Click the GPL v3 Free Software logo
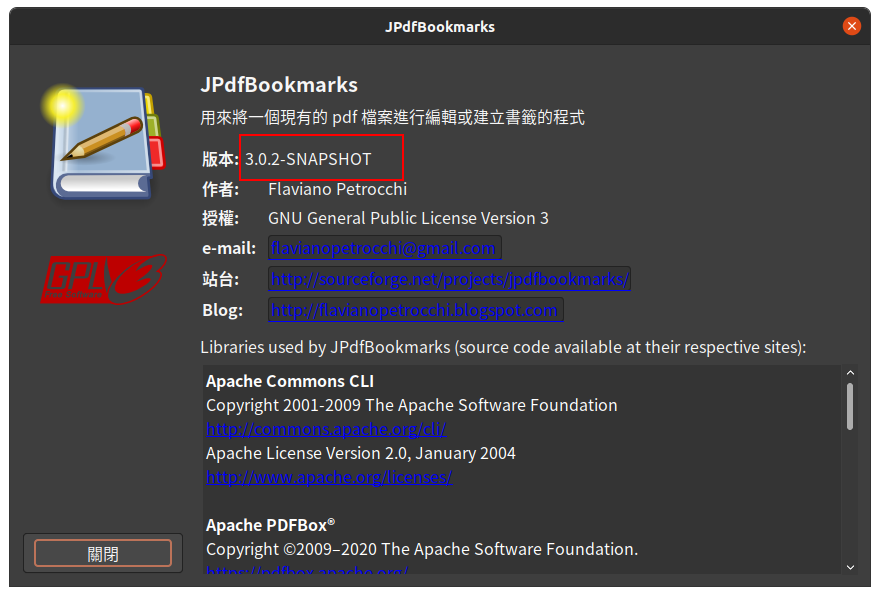880x596 pixels. pos(104,279)
